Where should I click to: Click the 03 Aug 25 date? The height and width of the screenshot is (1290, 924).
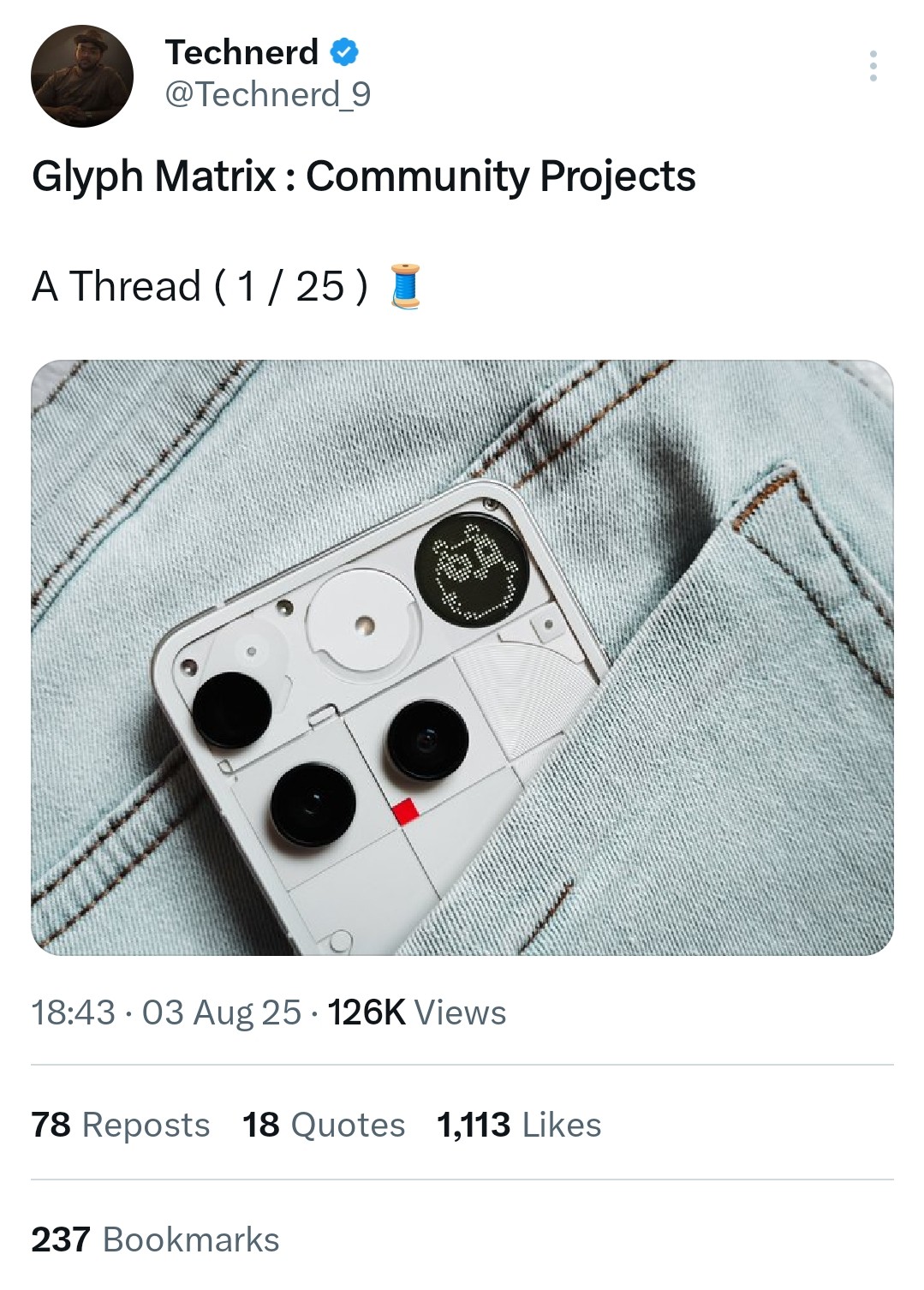tap(222, 1012)
